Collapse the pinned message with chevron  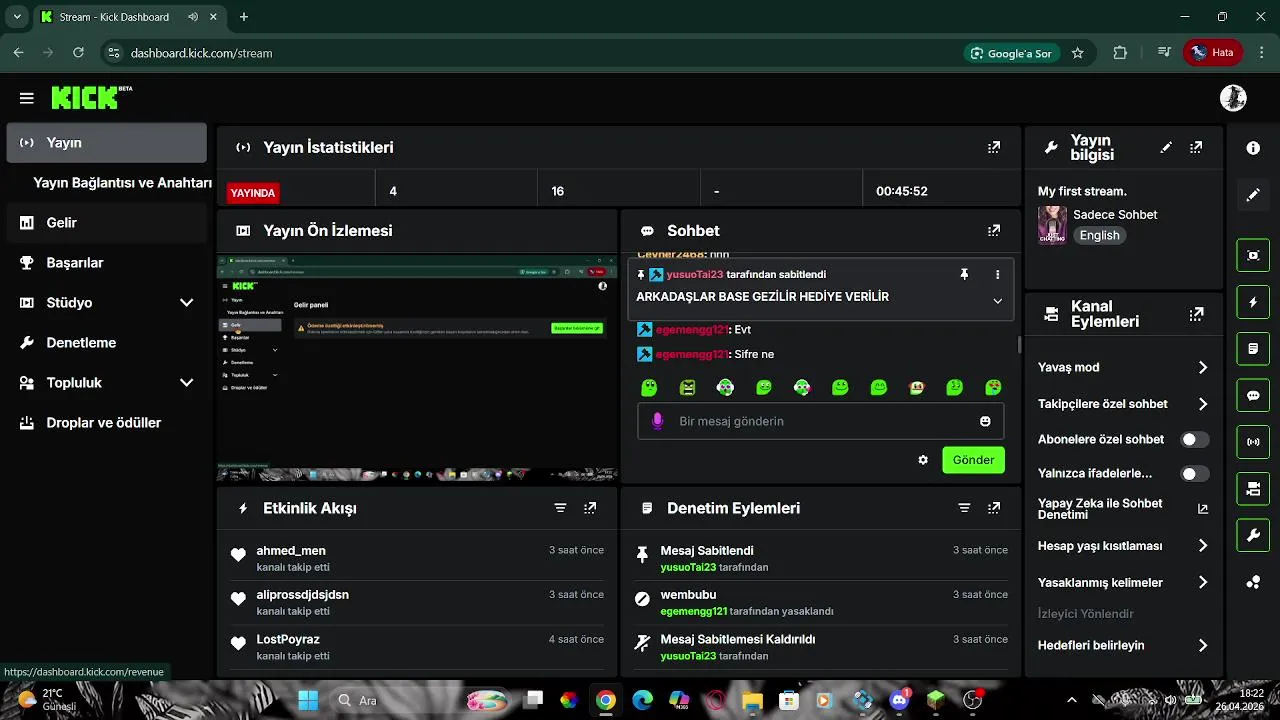(997, 301)
